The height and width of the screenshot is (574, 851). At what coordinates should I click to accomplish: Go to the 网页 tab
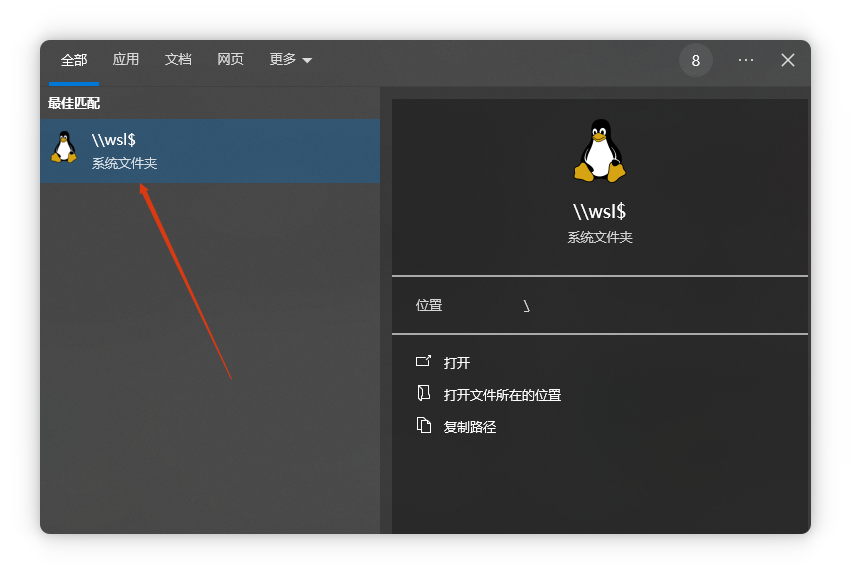pos(230,59)
